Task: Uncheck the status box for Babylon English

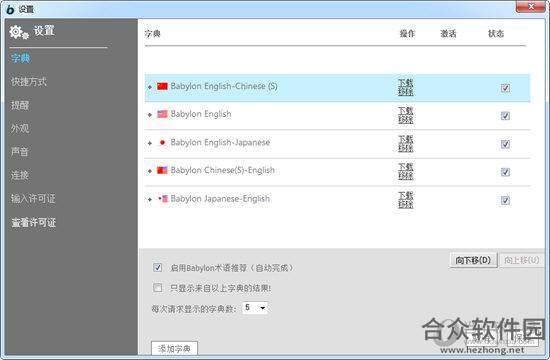Action: (x=505, y=116)
